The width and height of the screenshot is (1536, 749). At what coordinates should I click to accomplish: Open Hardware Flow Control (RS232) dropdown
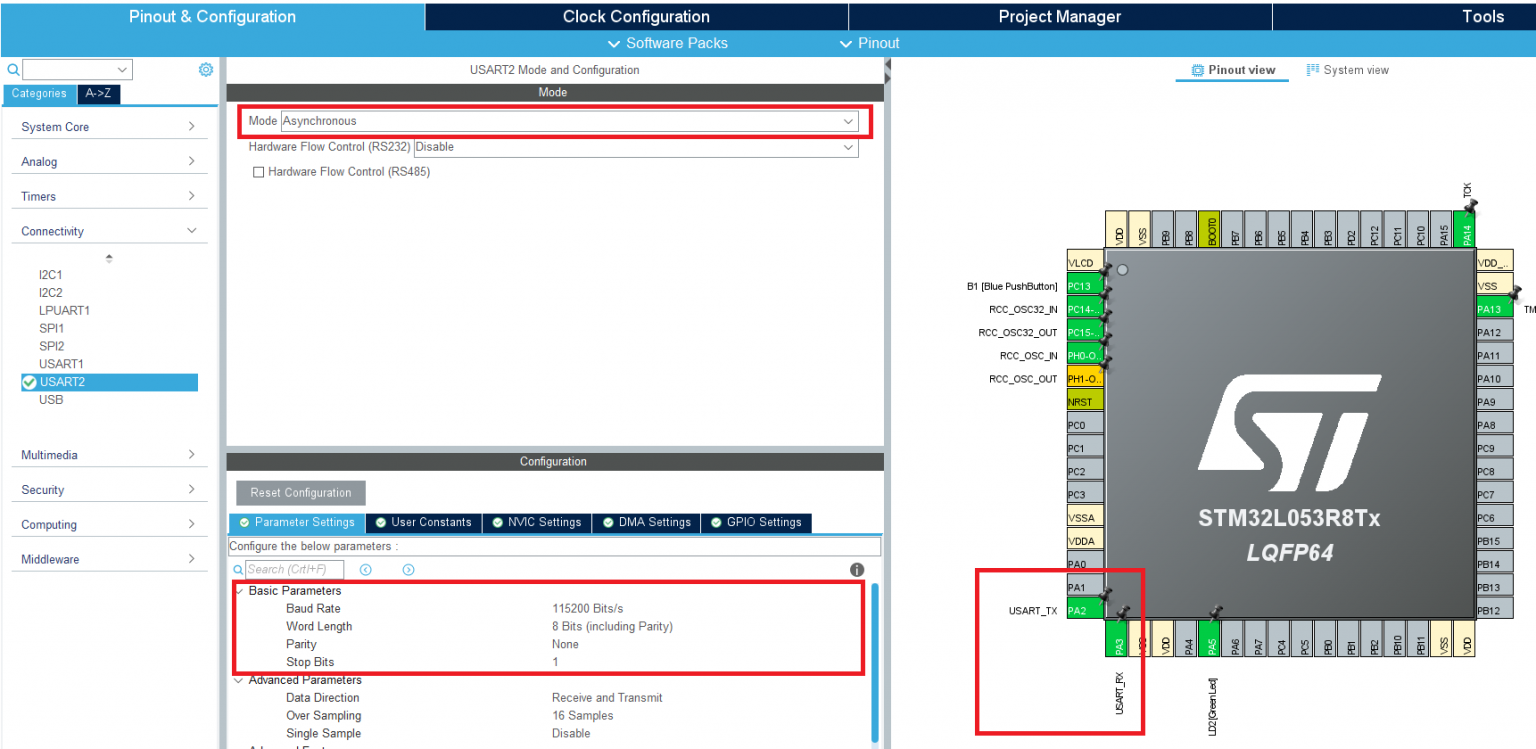click(x=635, y=147)
